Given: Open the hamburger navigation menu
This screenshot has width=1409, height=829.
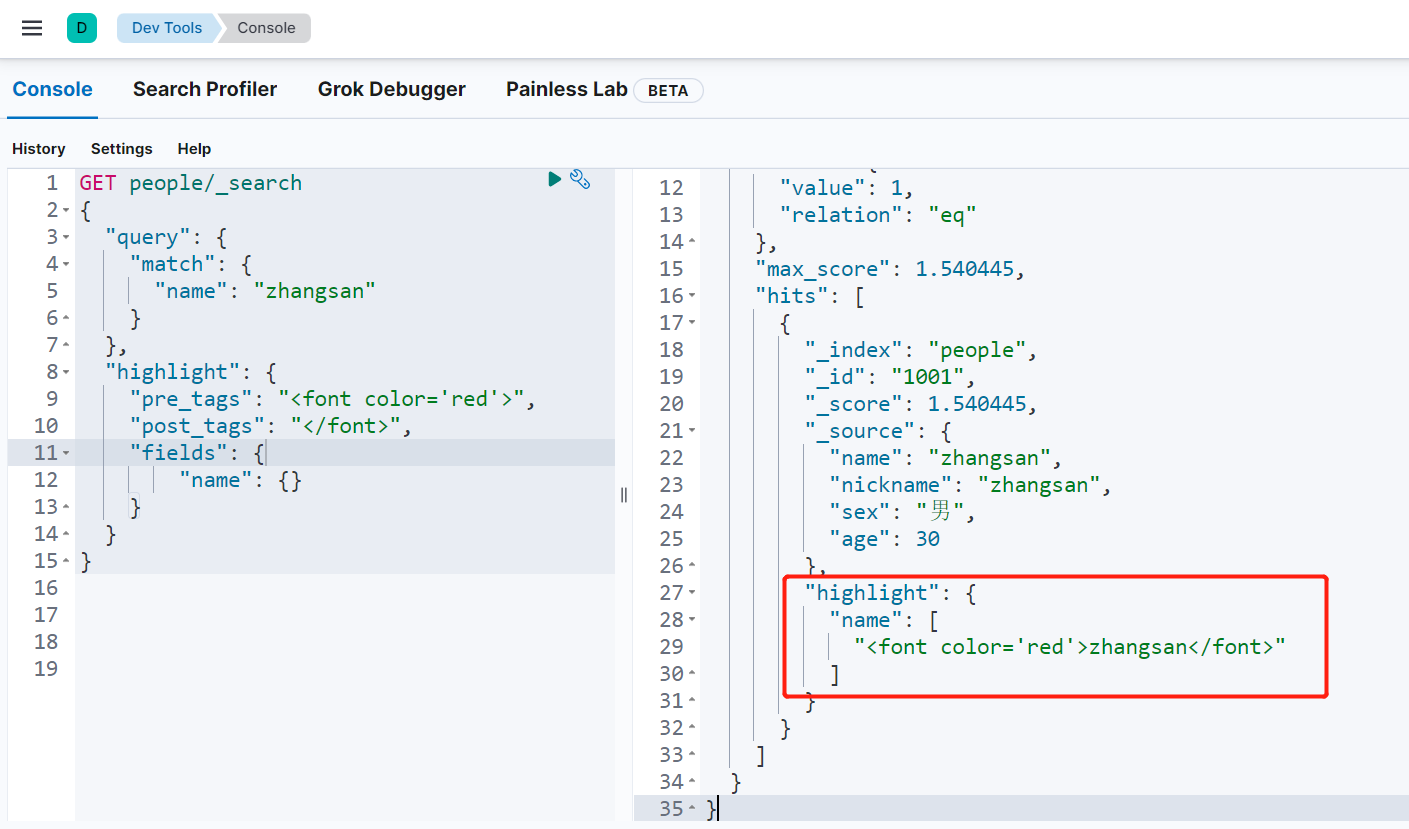Looking at the screenshot, I should point(32,28).
